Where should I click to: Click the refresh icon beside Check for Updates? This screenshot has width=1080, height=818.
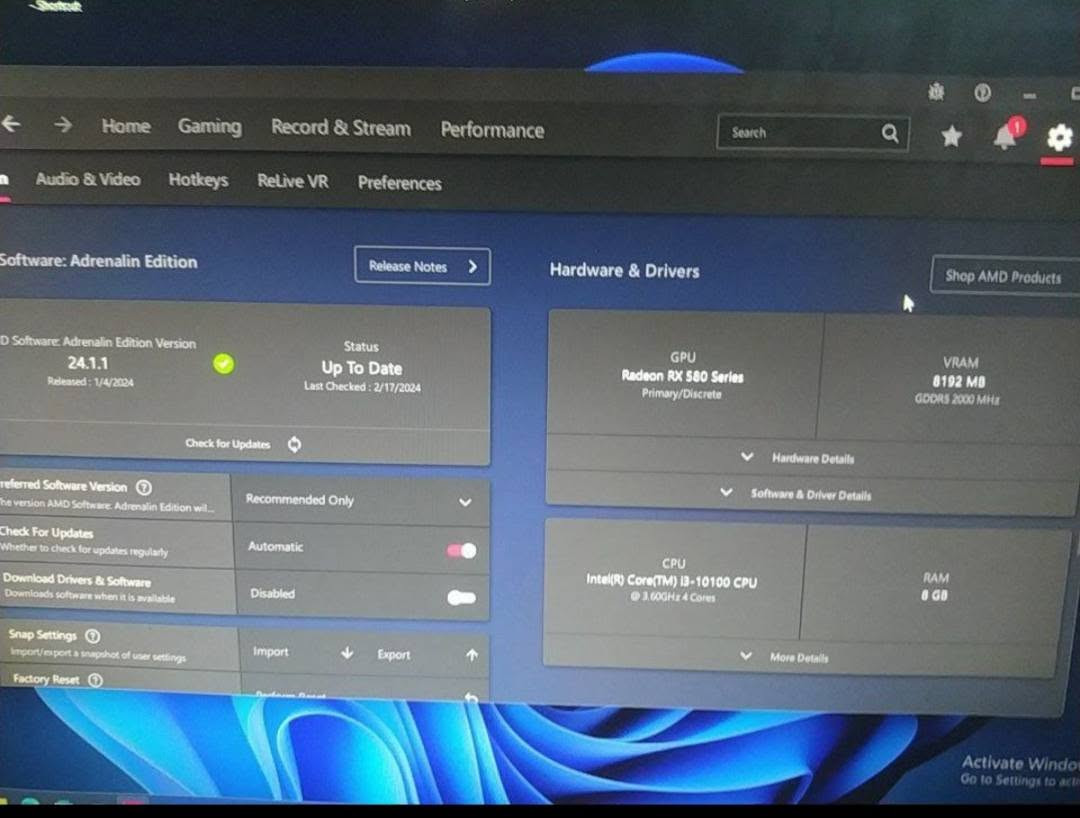[x=294, y=445]
